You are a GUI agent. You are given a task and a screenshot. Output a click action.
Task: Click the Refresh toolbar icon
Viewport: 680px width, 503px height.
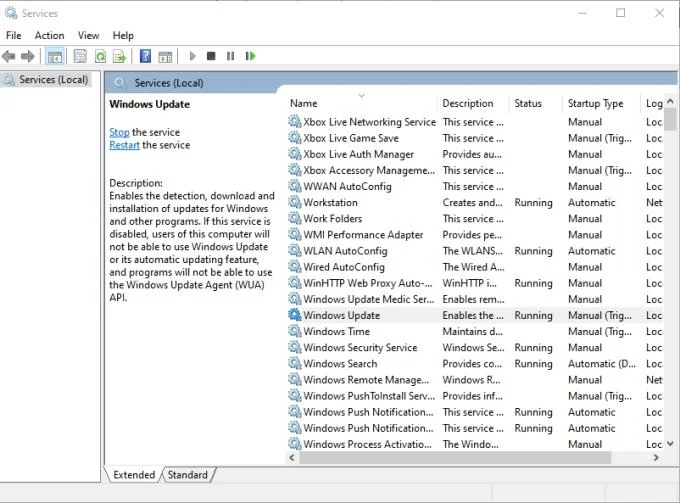click(x=100, y=56)
